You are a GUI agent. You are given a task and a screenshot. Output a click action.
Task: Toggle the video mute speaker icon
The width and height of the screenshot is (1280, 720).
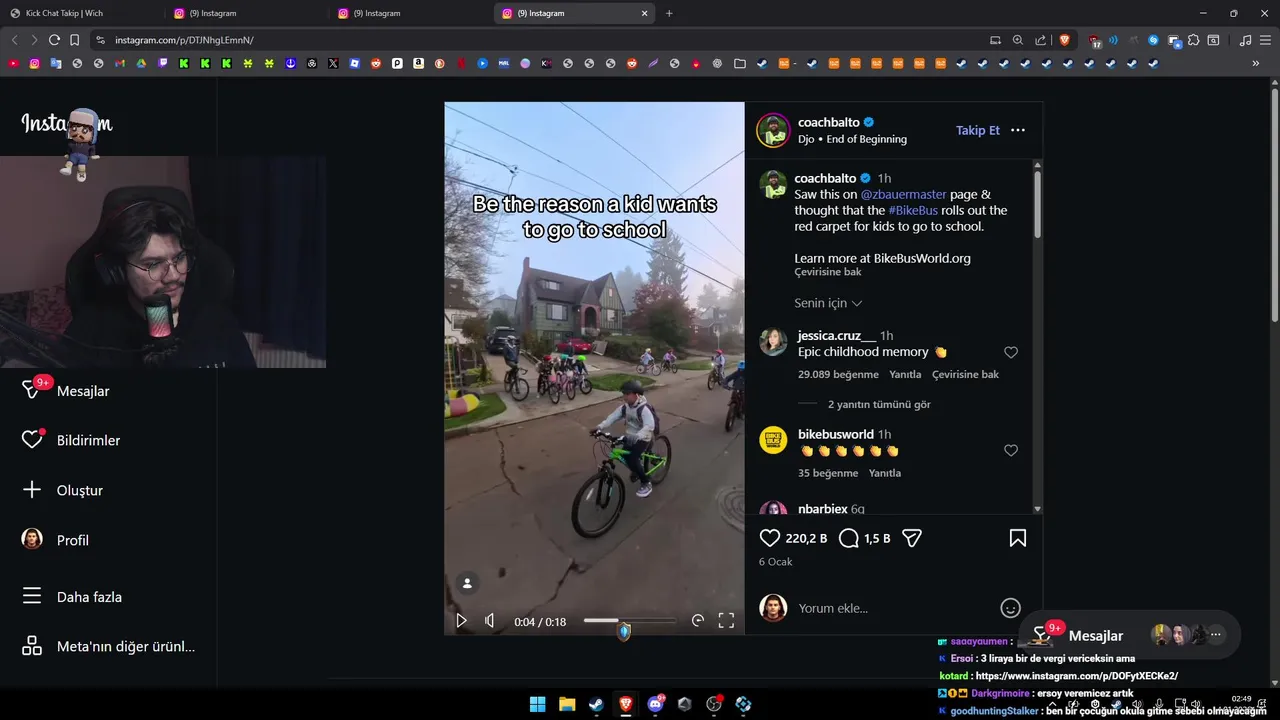tap(489, 621)
